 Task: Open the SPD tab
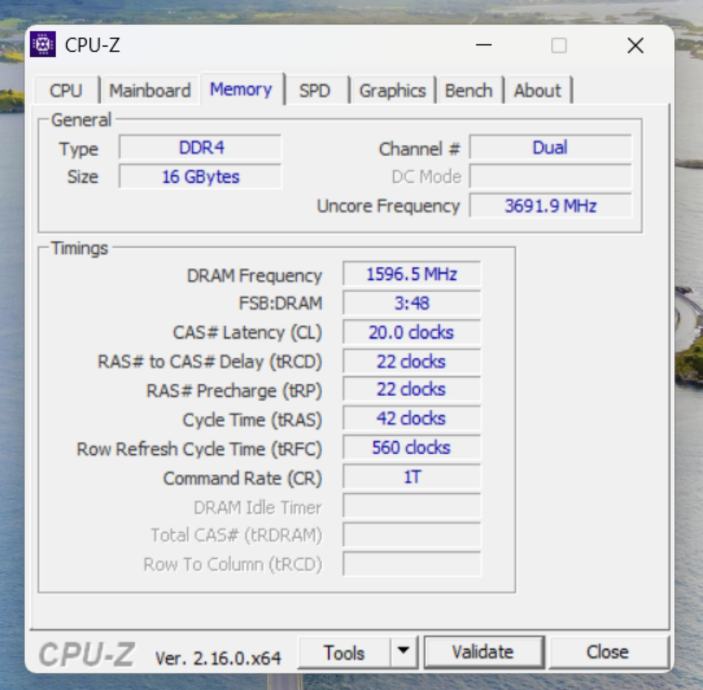coord(315,91)
